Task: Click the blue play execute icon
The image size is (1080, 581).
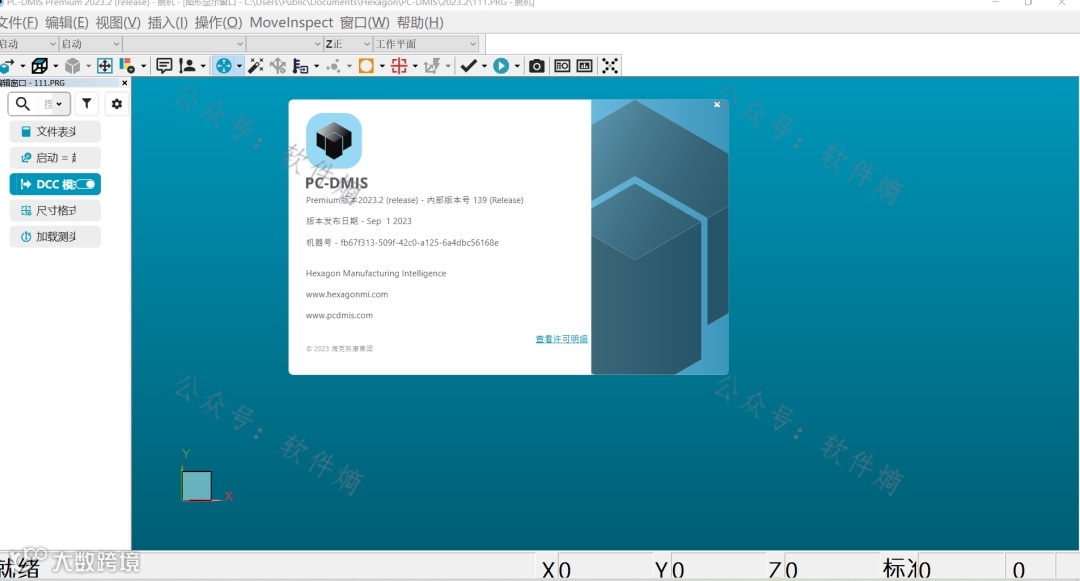Action: [501, 66]
